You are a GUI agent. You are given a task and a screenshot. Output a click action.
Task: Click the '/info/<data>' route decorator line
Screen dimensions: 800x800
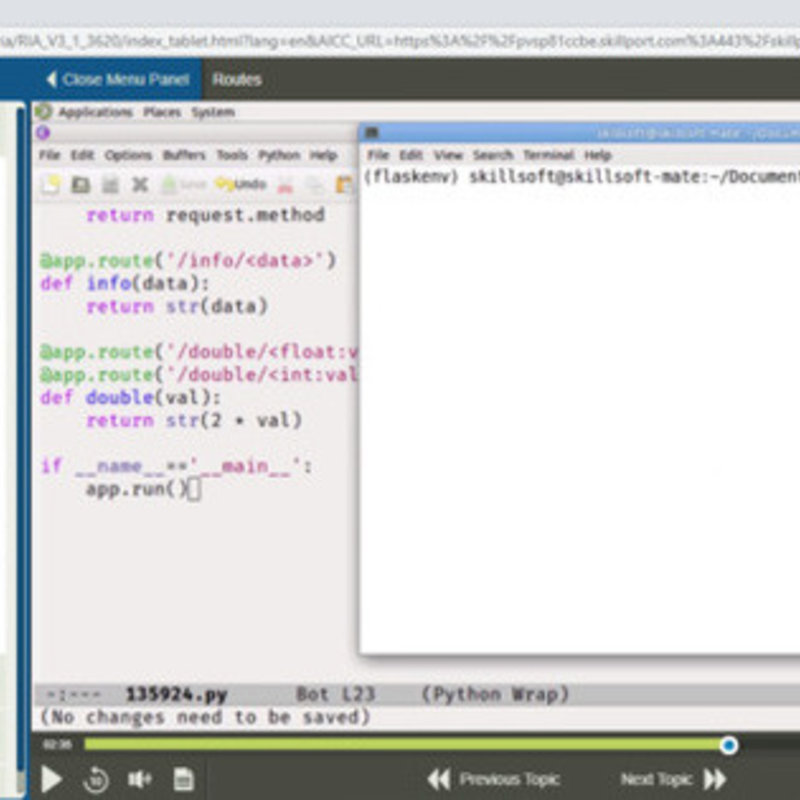pyautogui.click(x=188, y=261)
